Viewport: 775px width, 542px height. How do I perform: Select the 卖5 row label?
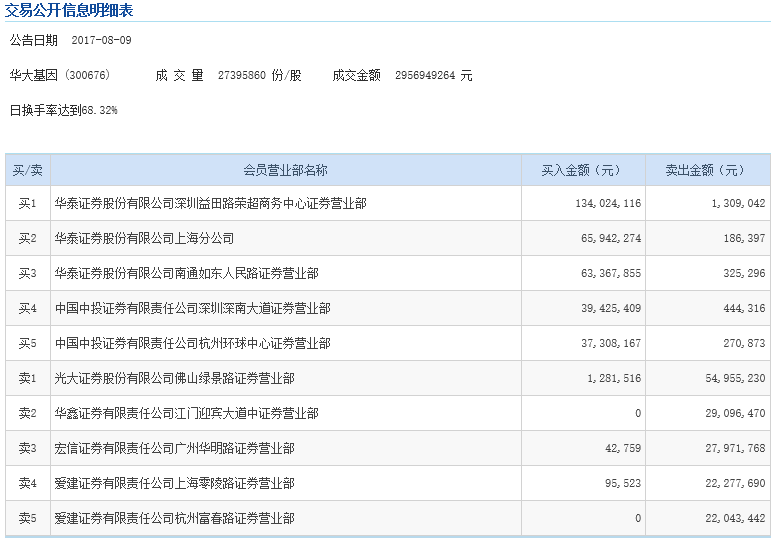28,519
